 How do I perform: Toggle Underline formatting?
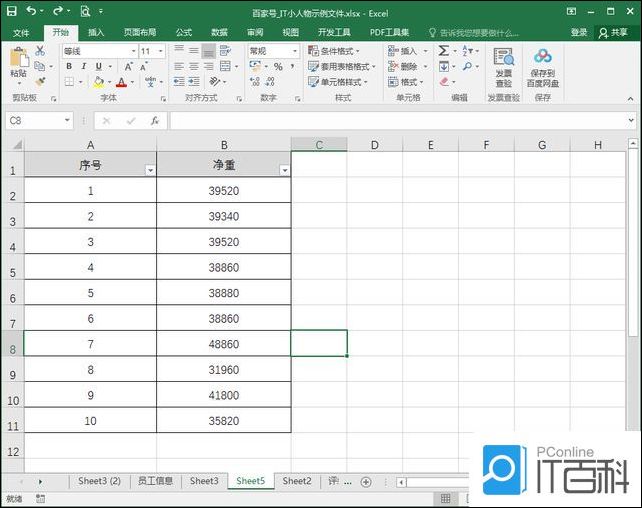pos(98,67)
